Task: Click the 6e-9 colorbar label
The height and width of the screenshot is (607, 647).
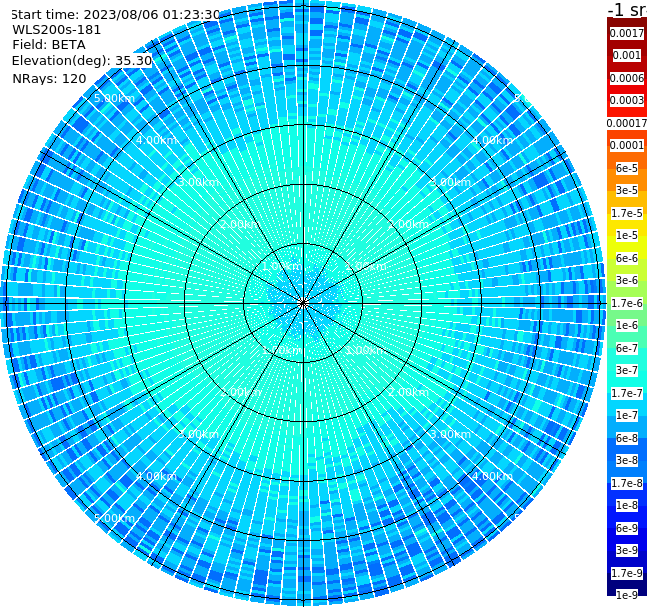Action: coord(627,528)
